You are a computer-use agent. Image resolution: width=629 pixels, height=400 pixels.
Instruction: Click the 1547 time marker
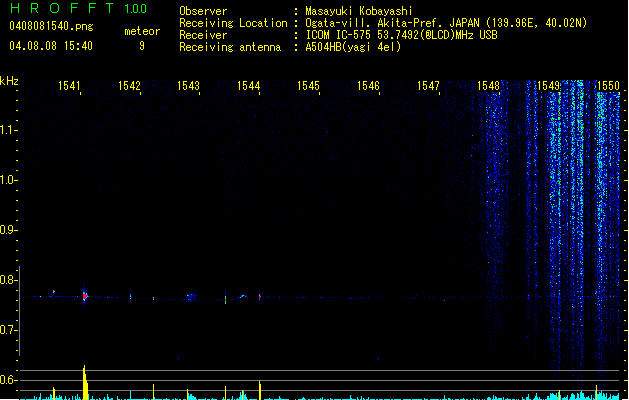pos(428,86)
